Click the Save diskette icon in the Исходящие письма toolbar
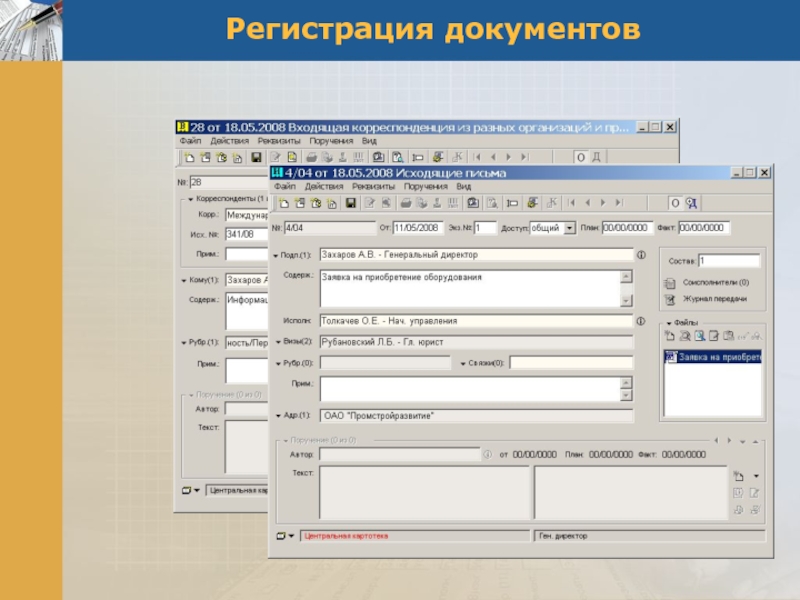This screenshot has width=800, height=600. coord(351,203)
